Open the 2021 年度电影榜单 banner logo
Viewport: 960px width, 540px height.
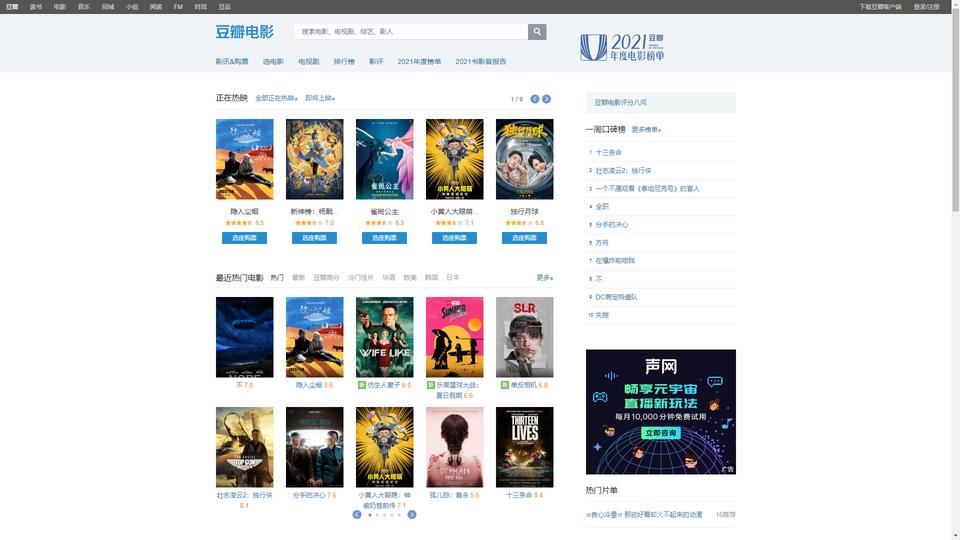[622, 47]
